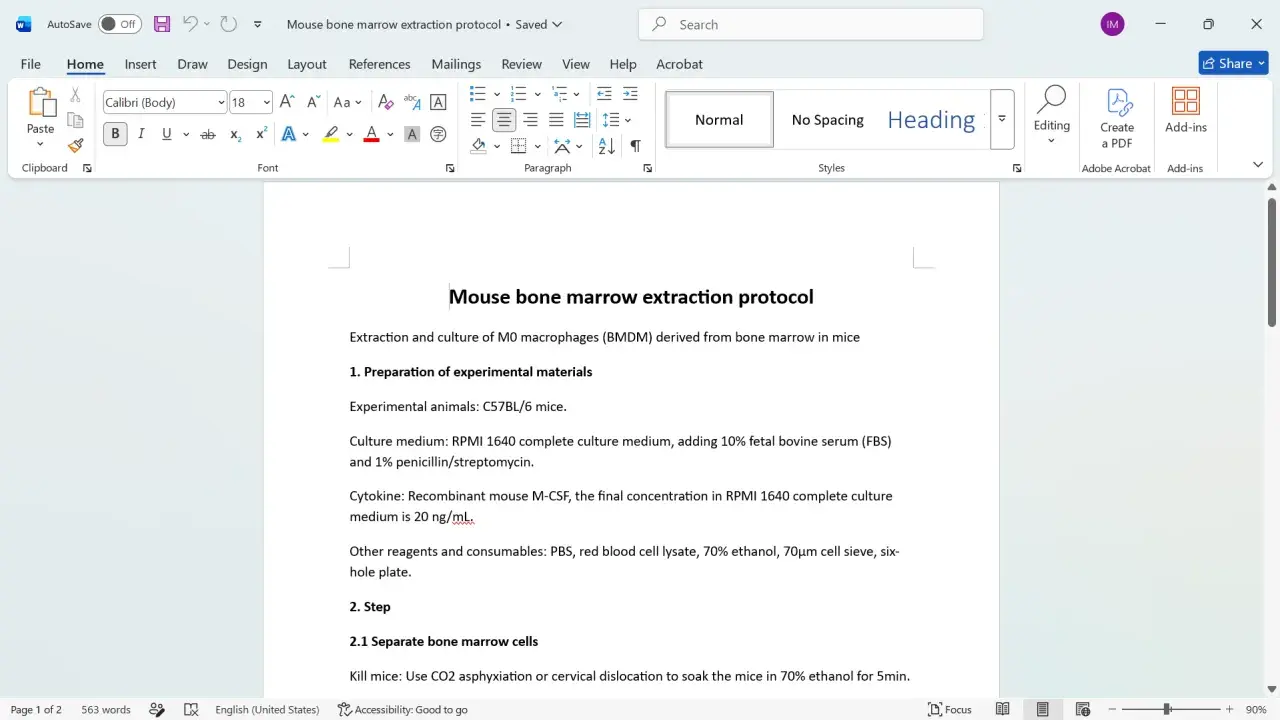This screenshot has height=720, width=1280.
Task: Increase paragraph indent
Action: coord(630,93)
